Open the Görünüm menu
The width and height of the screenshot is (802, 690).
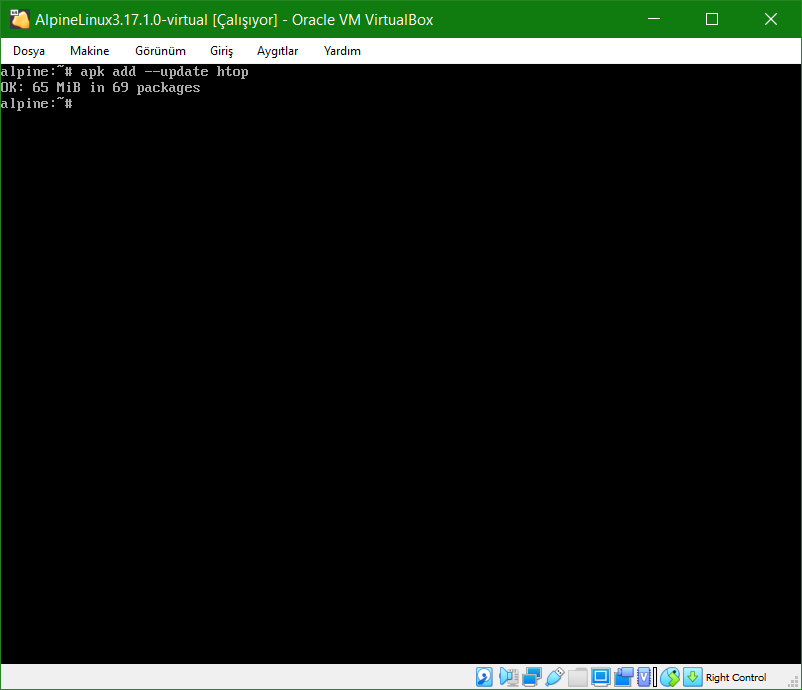[x=160, y=51]
